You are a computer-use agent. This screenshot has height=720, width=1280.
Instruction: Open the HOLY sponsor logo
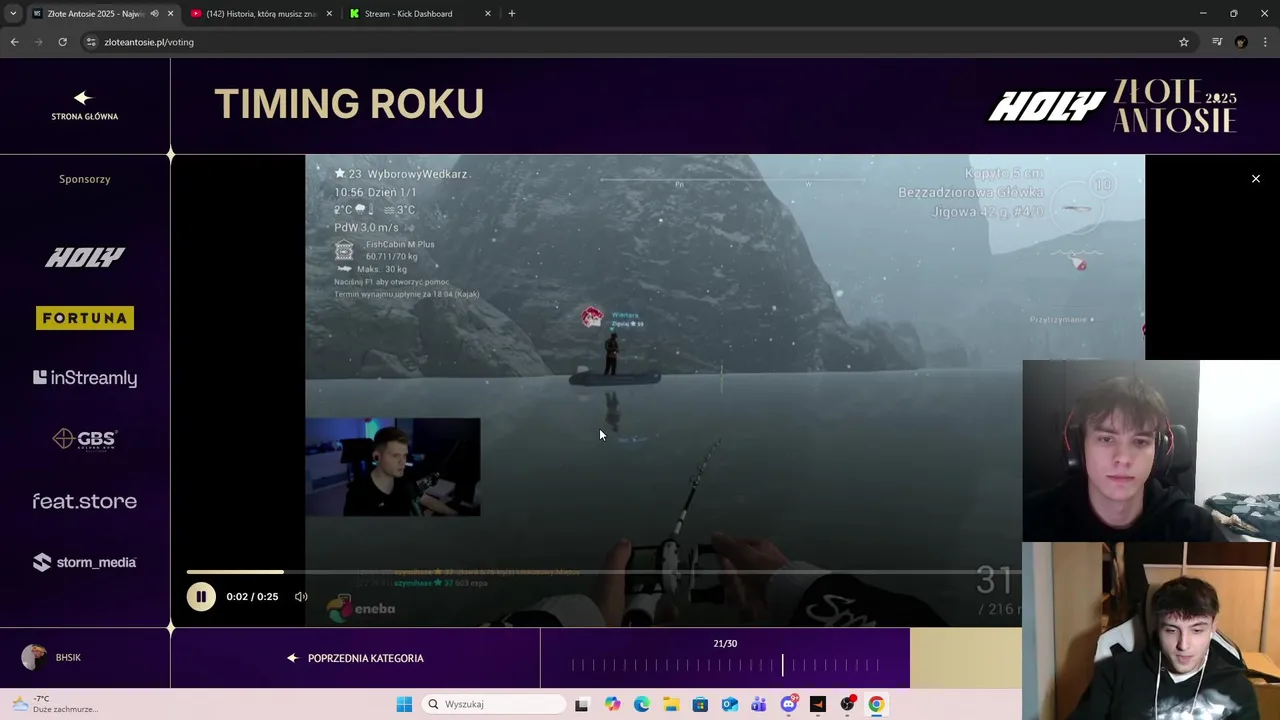(x=85, y=257)
